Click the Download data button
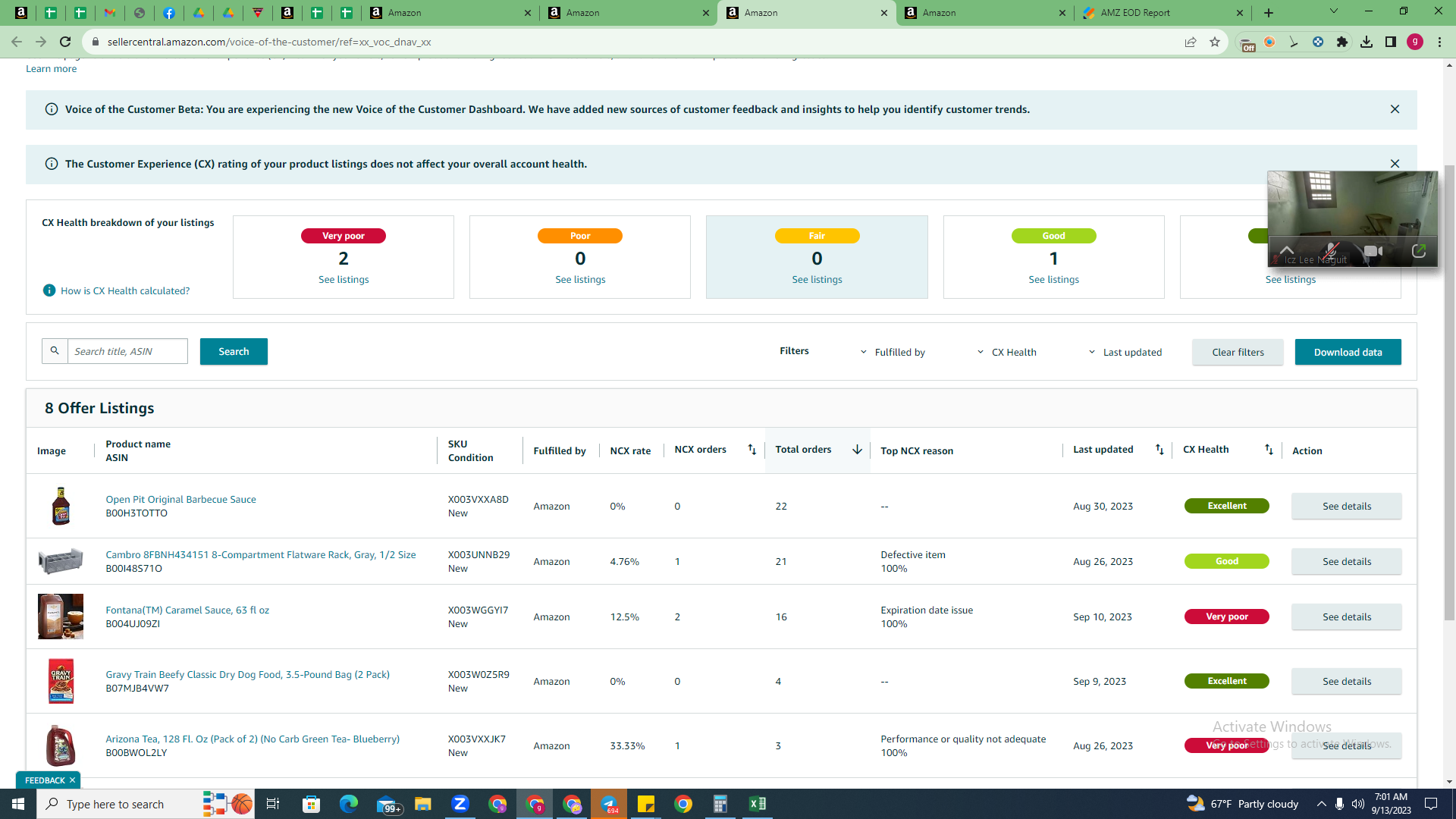Image resolution: width=1456 pixels, height=819 pixels. (1348, 352)
